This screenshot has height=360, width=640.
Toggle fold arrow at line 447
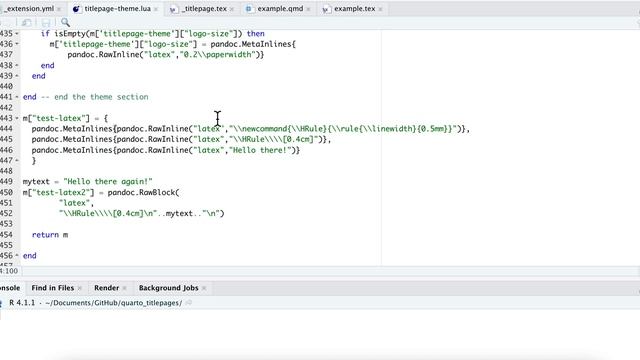(17, 160)
